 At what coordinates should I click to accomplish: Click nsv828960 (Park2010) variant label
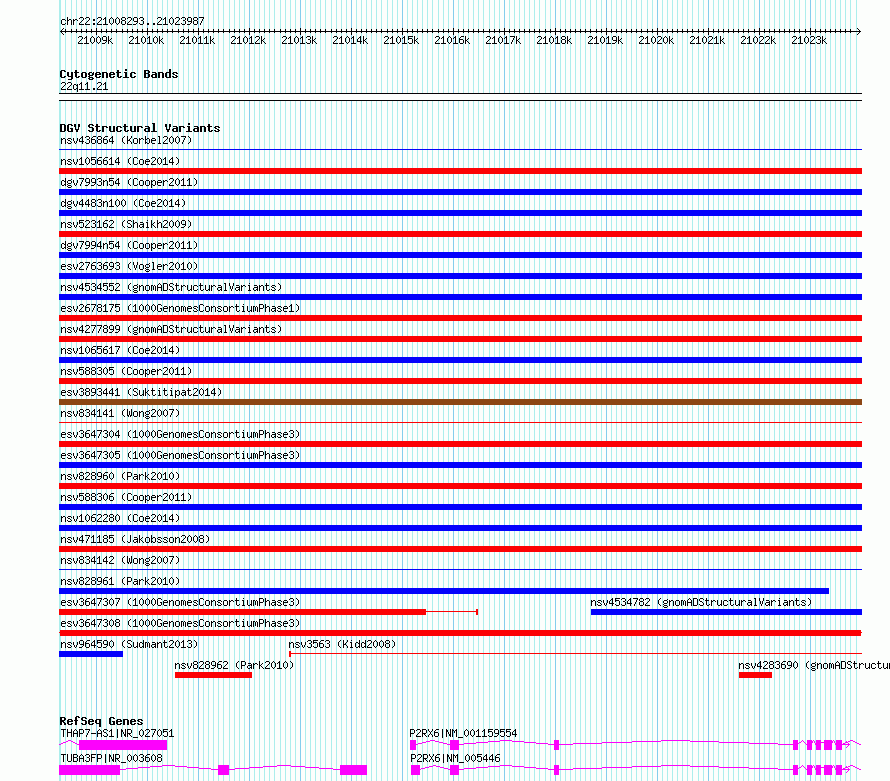120,476
